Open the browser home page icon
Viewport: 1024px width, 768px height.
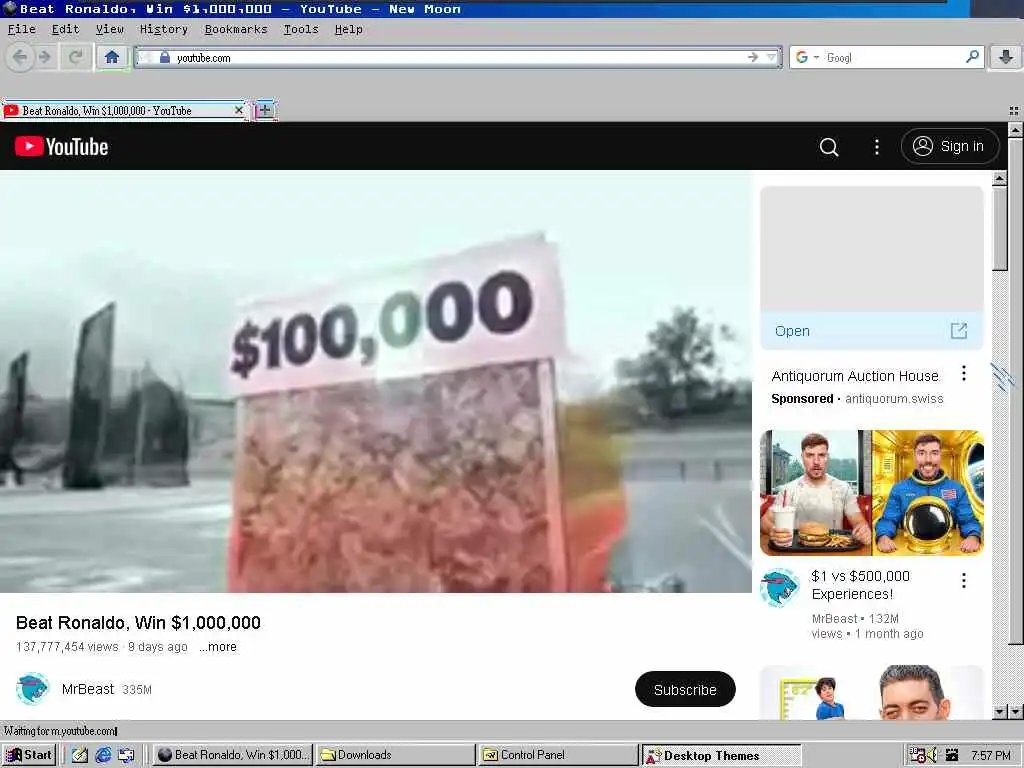point(112,57)
